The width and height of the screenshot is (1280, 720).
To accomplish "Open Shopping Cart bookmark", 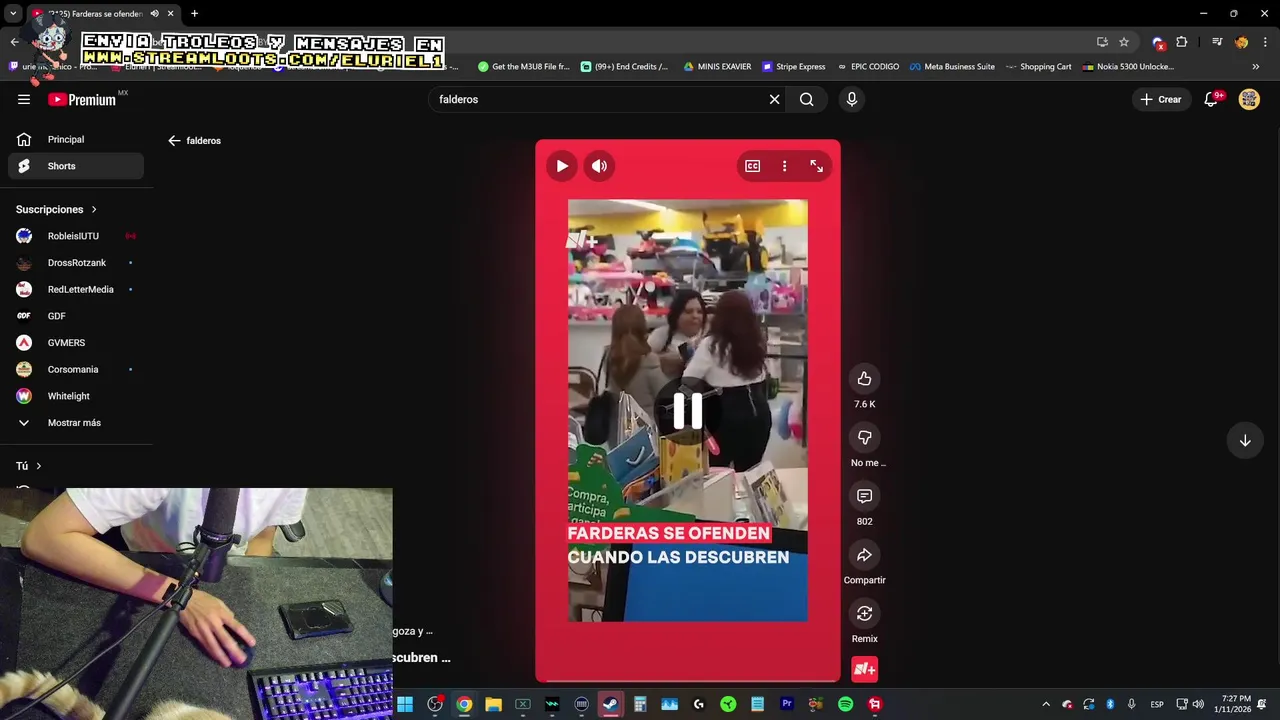I will [1038, 67].
